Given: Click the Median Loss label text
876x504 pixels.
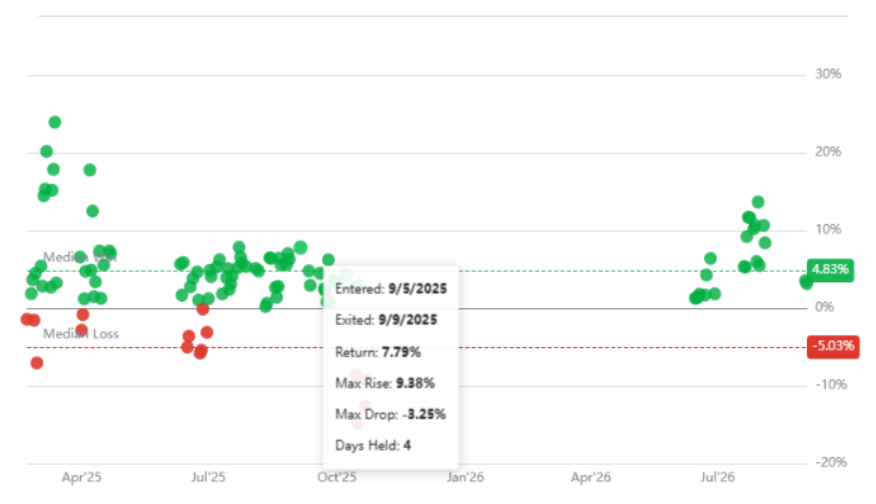Looking at the screenshot, I should [81, 334].
